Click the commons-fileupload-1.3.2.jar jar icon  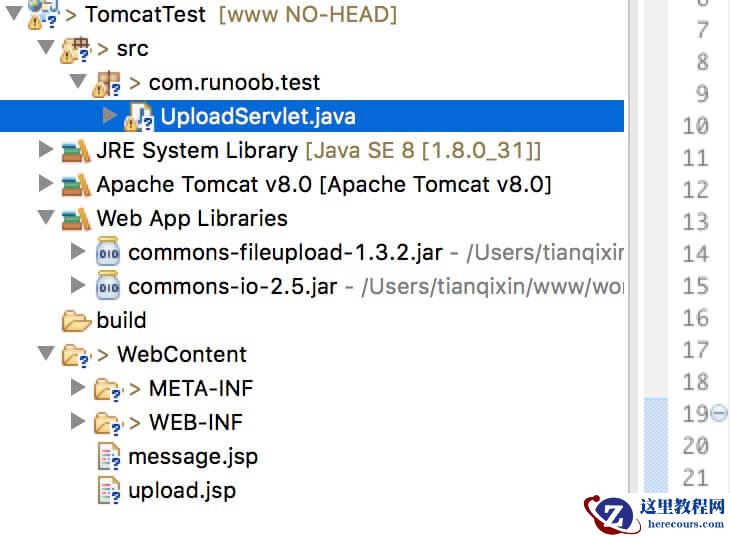point(107,253)
